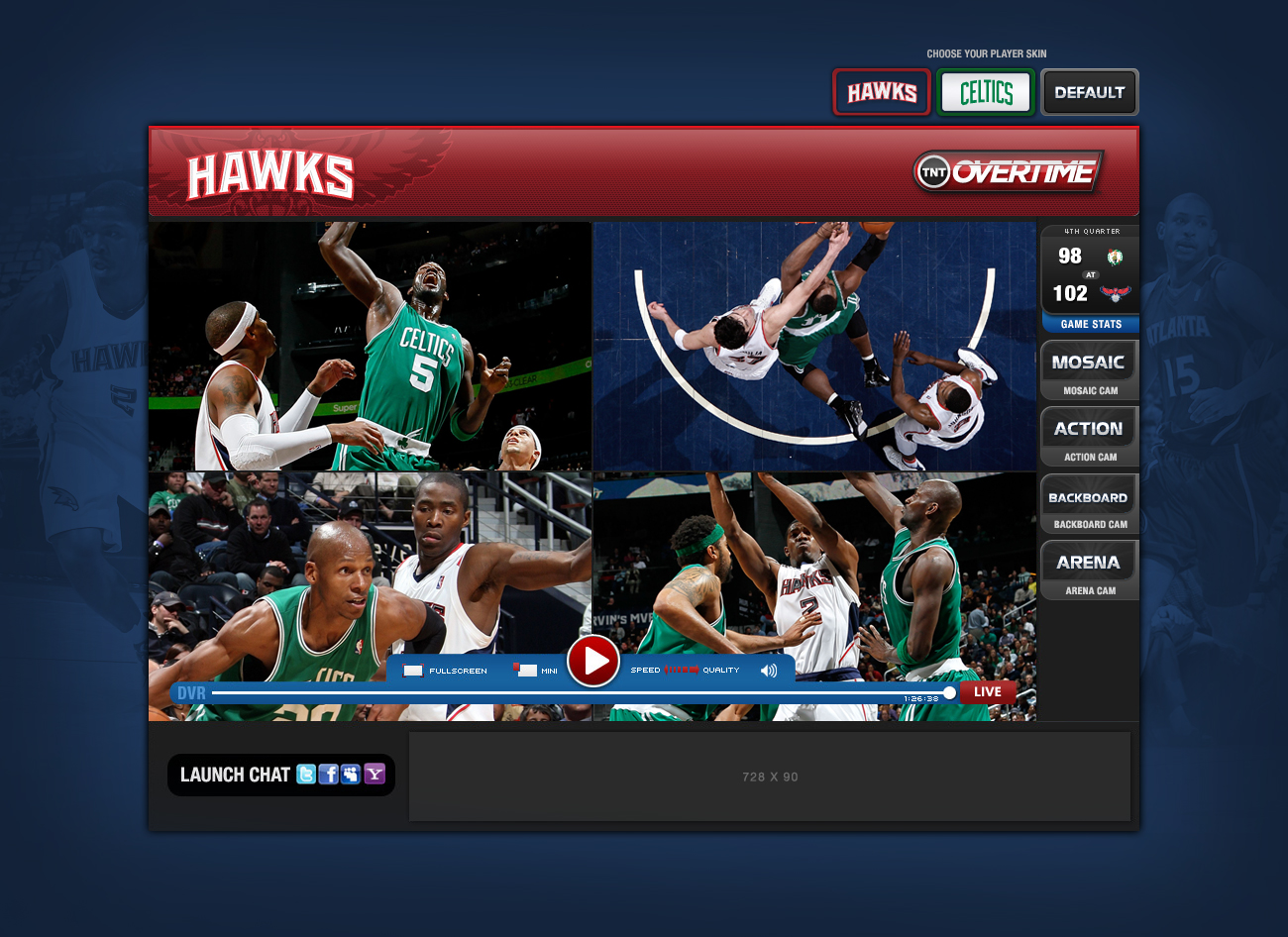Screen dimensions: 1288x937
Task: Switch to Arena Cam view
Action: [x=1090, y=570]
